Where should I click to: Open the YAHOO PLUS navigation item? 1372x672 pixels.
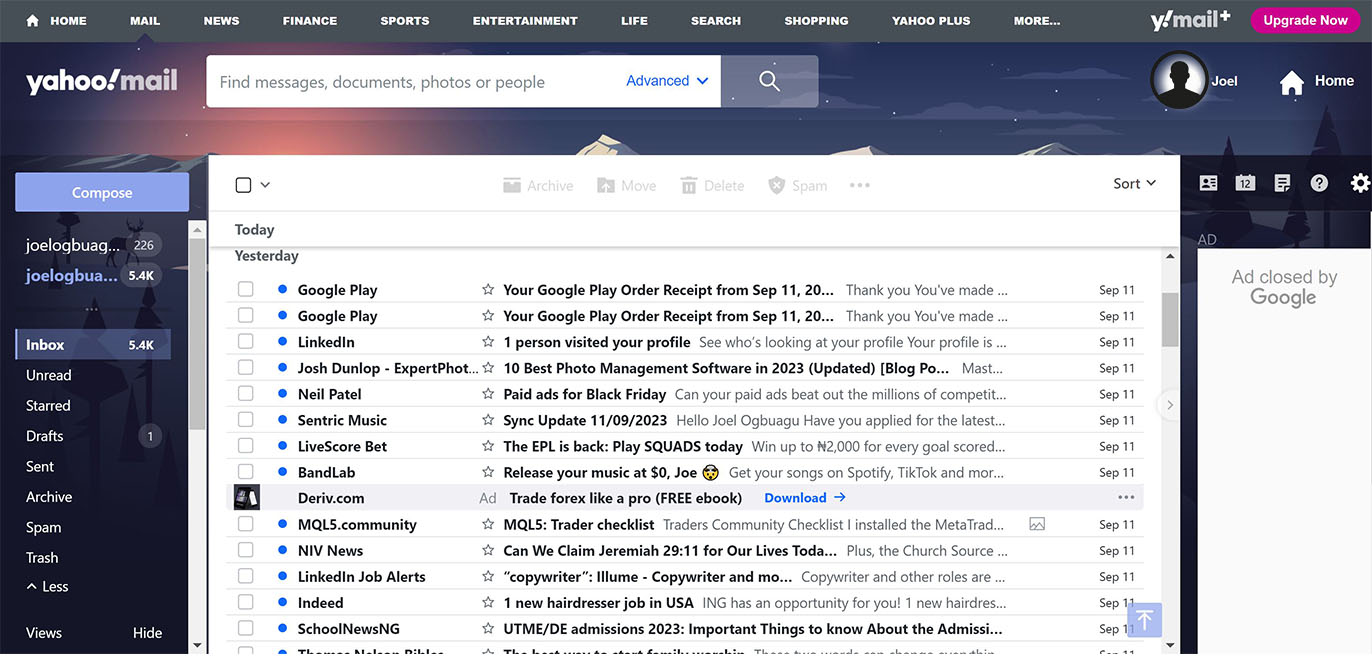931,21
